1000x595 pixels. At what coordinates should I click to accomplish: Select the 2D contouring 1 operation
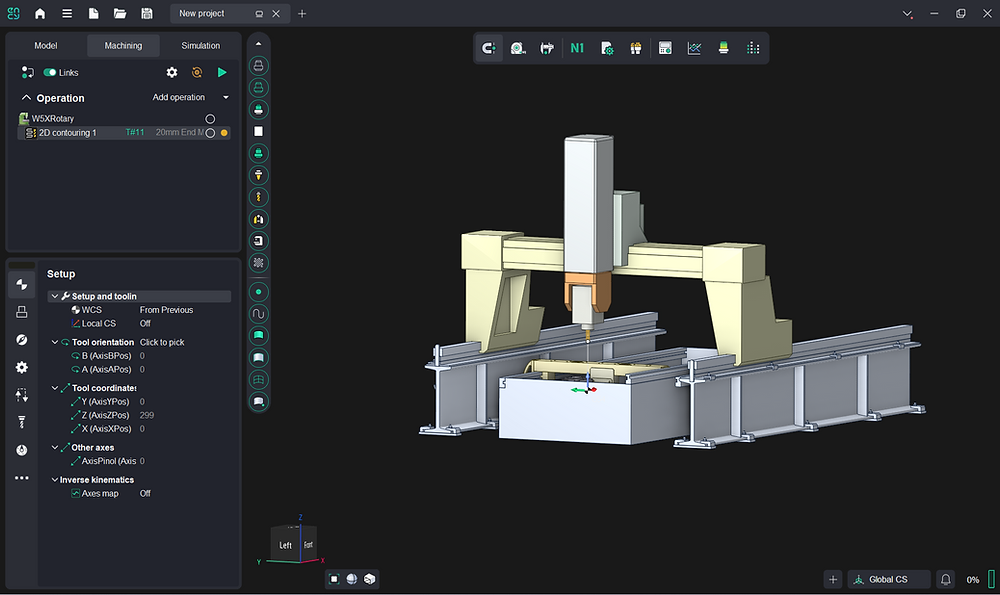coord(123,133)
